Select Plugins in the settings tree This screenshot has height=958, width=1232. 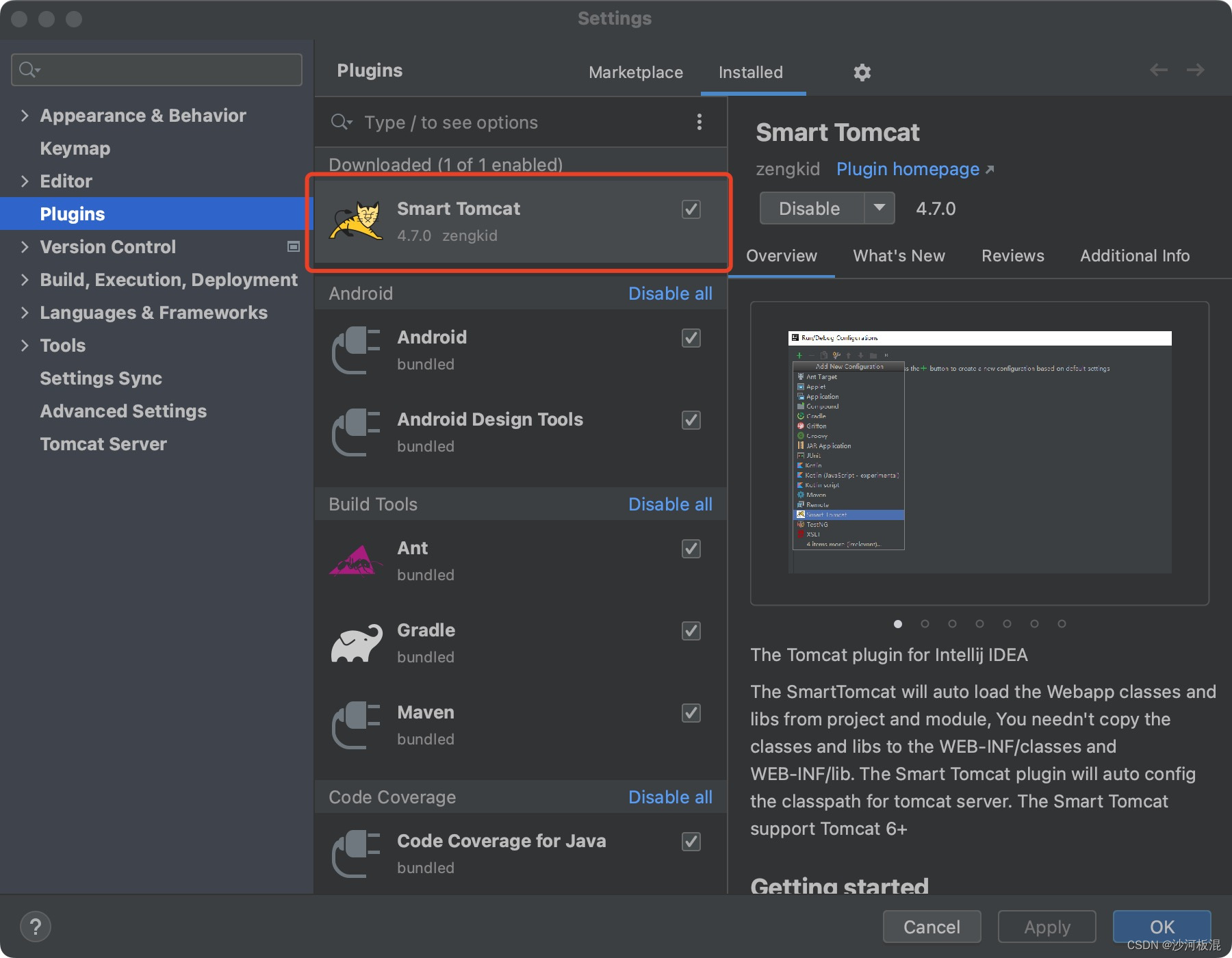156,213
